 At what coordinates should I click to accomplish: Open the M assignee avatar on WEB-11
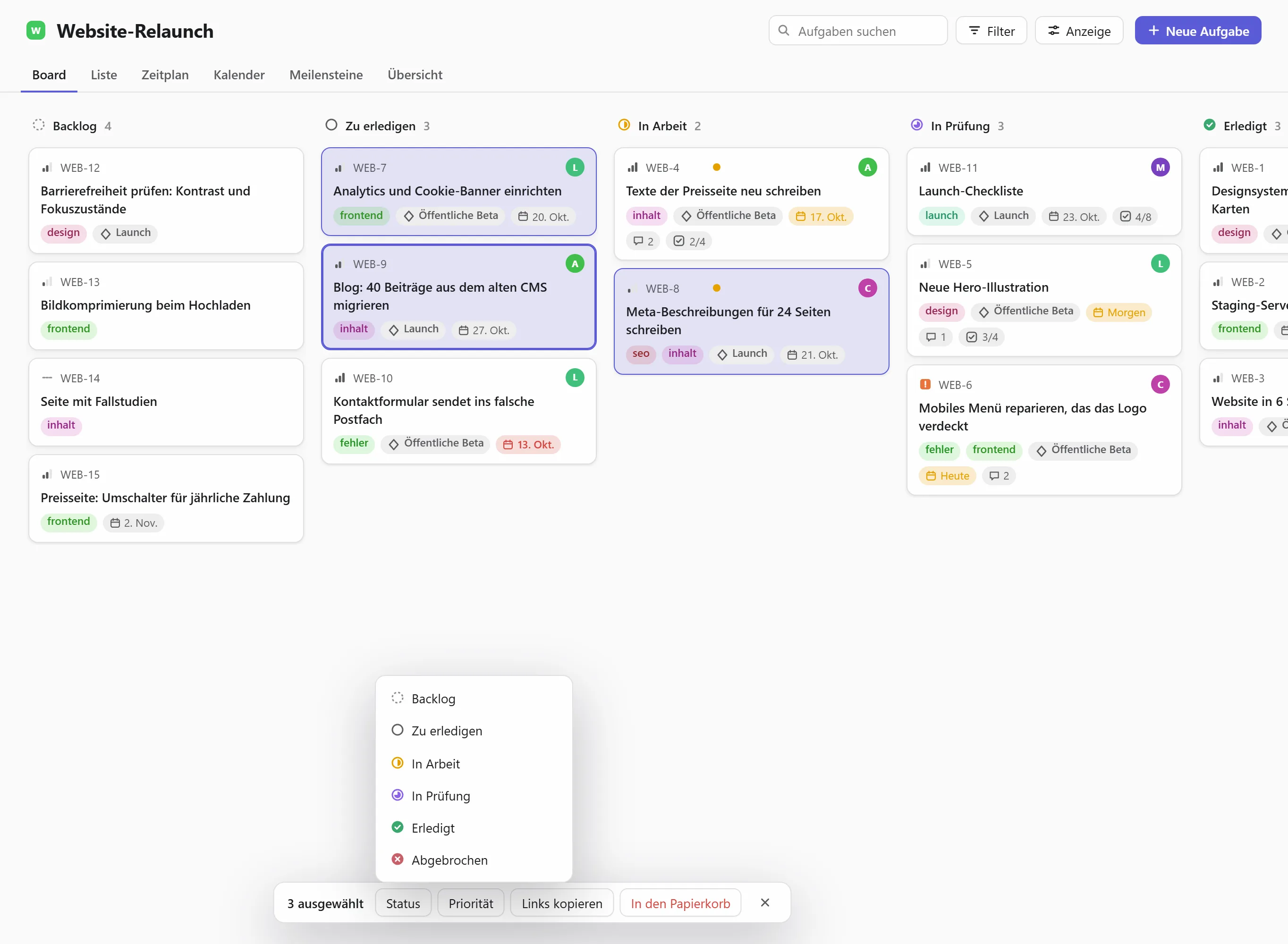1160,167
